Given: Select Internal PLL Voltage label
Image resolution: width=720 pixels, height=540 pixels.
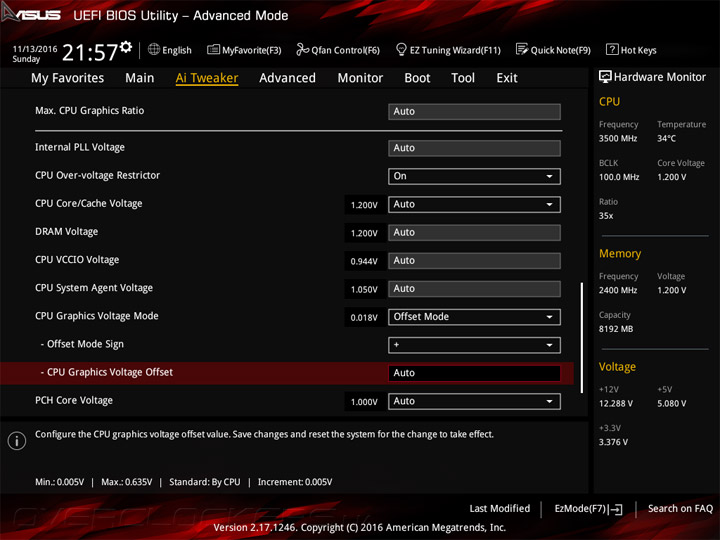Looking at the screenshot, I should (x=80, y=147).
